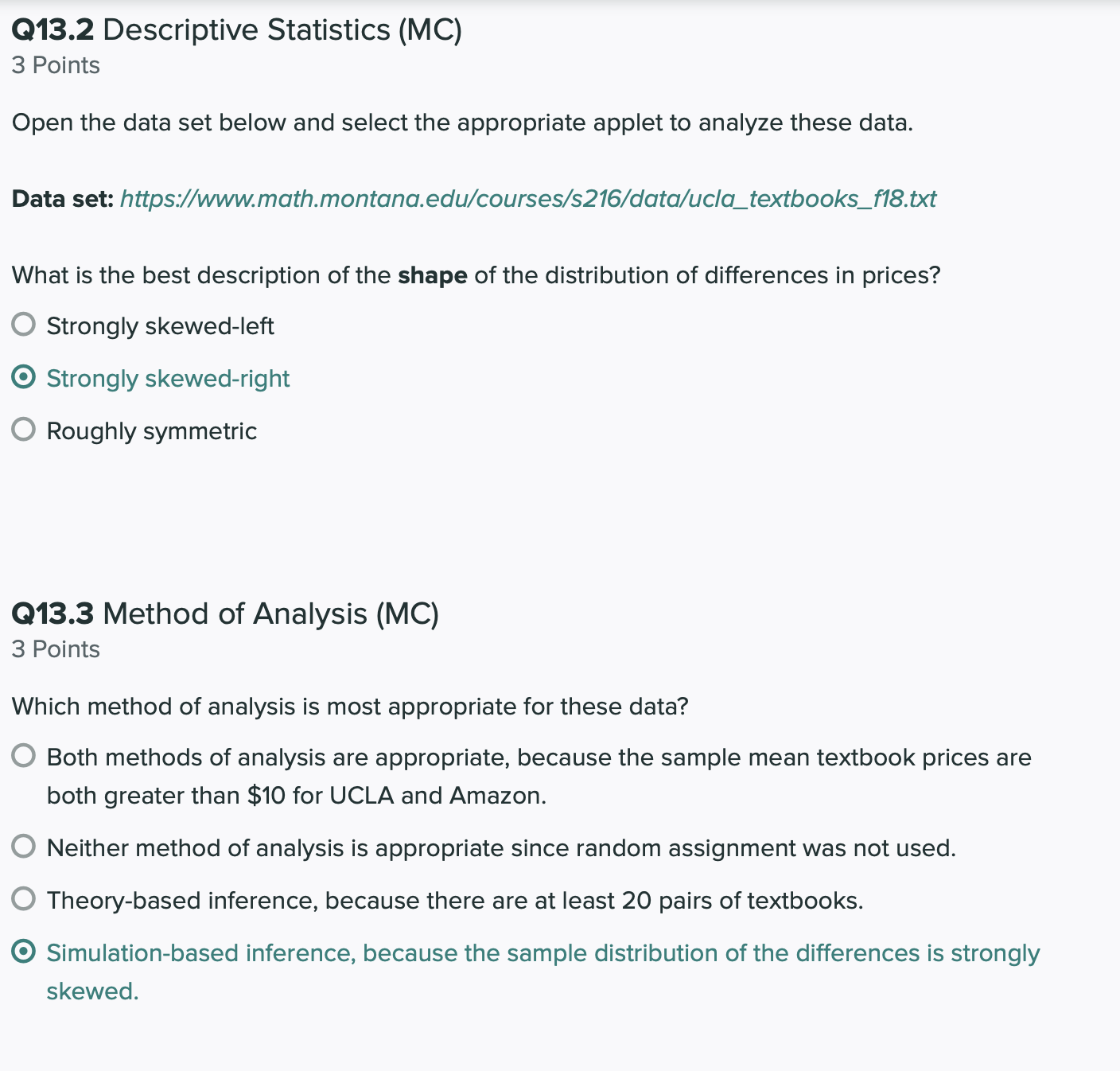Select the "Strongly skewed-right" radio button

coord(24,377)
